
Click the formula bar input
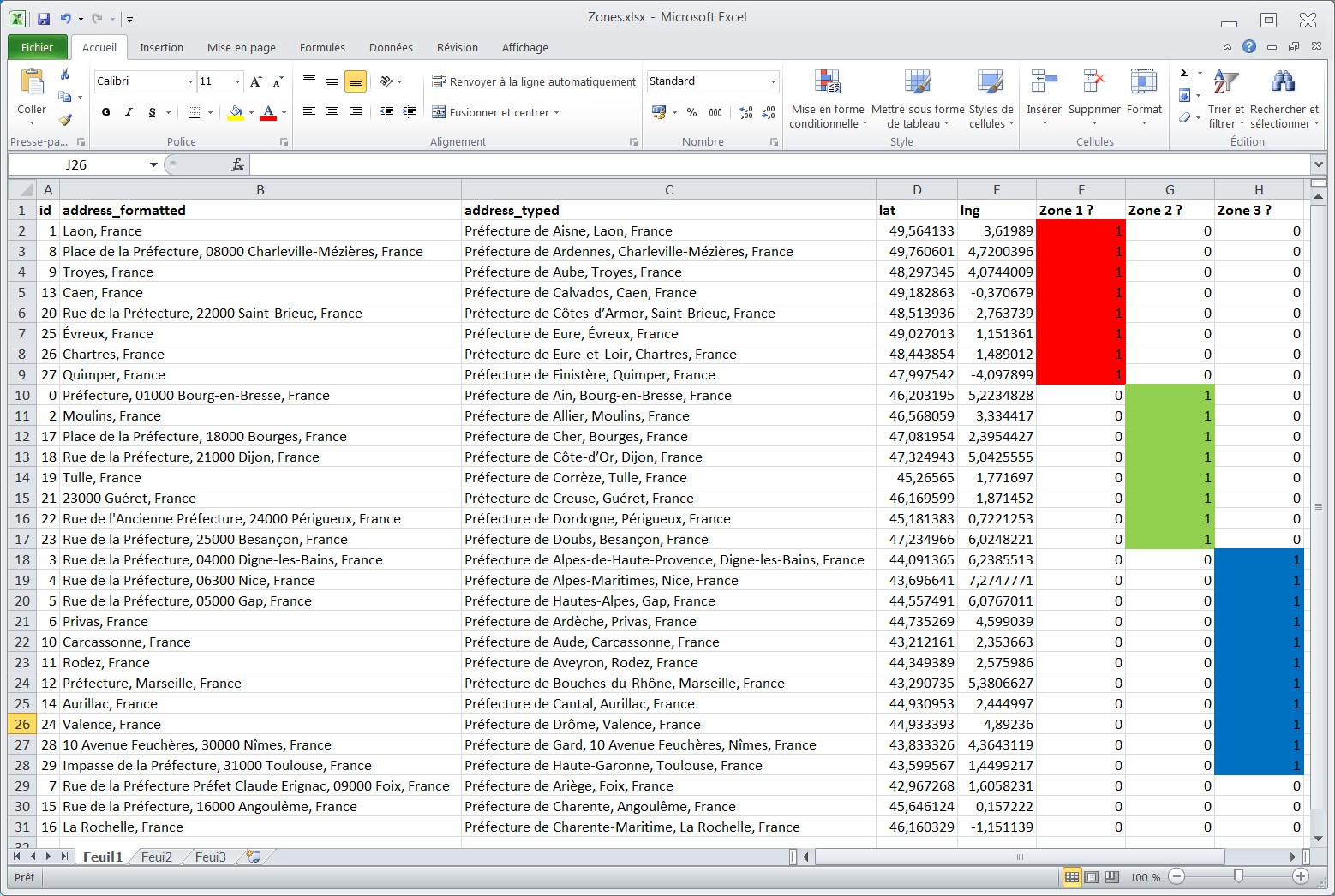pyautogui.click(x=779, y=164)
